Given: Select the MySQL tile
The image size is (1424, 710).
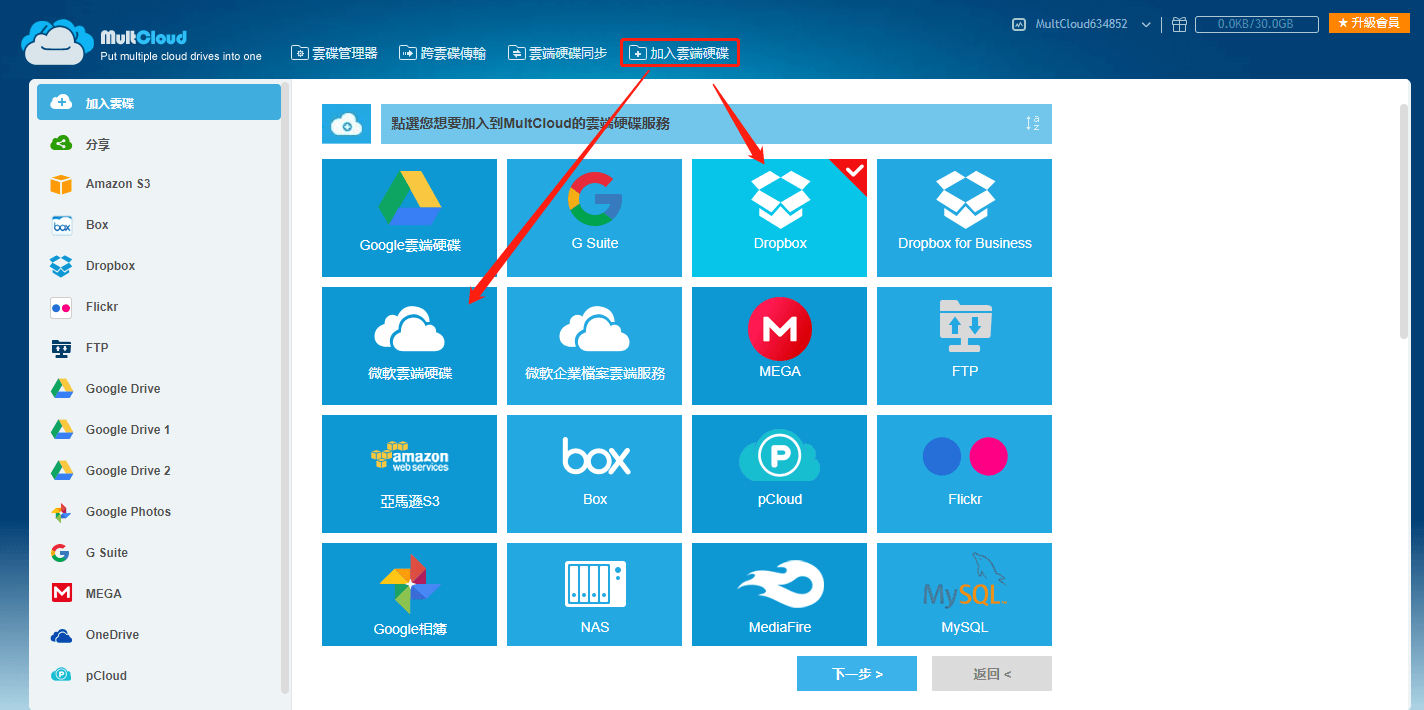Looking at the screenshot, I should click(964, 594).
